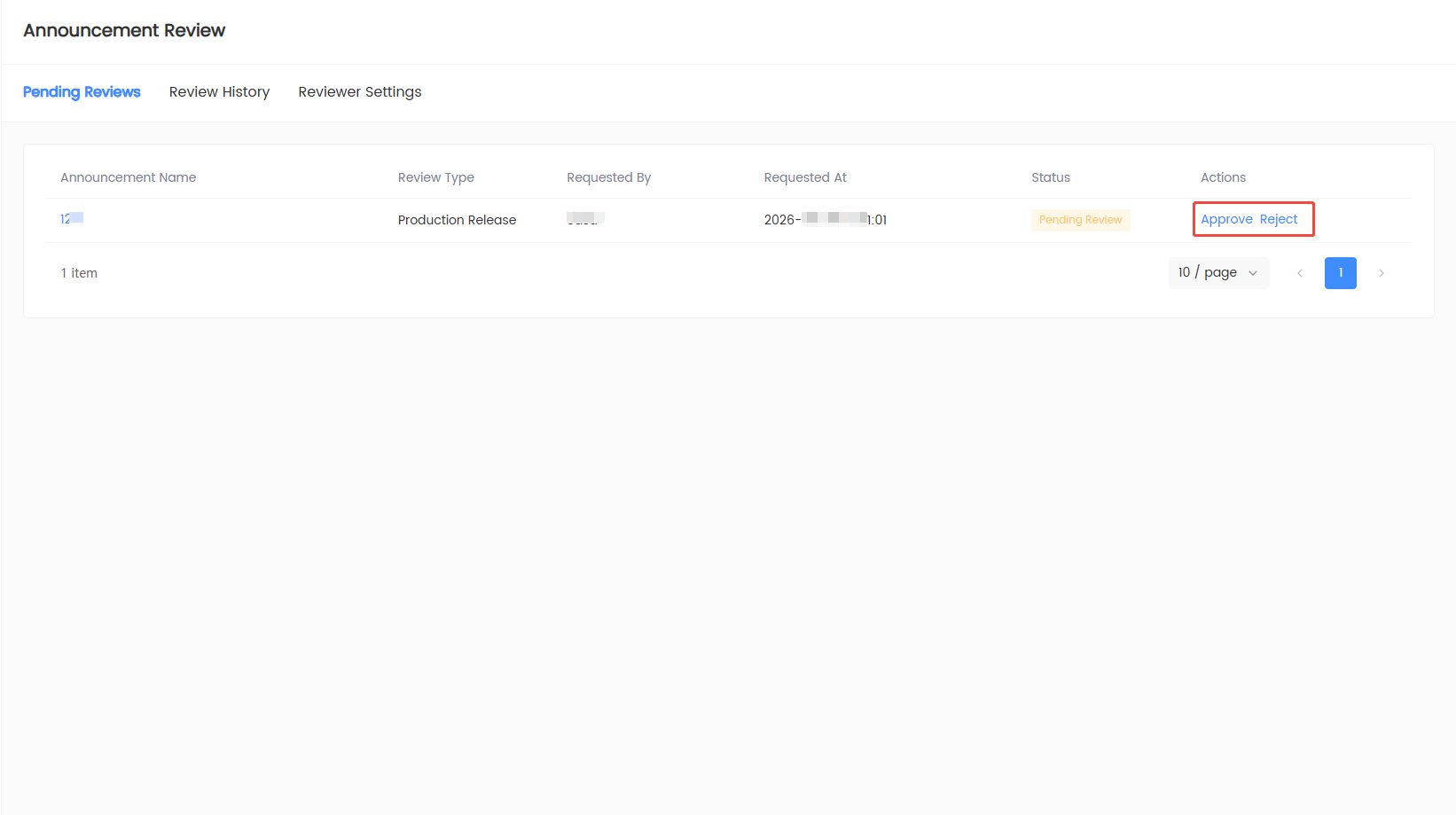Click the Requested By column header

coord(609,177)
